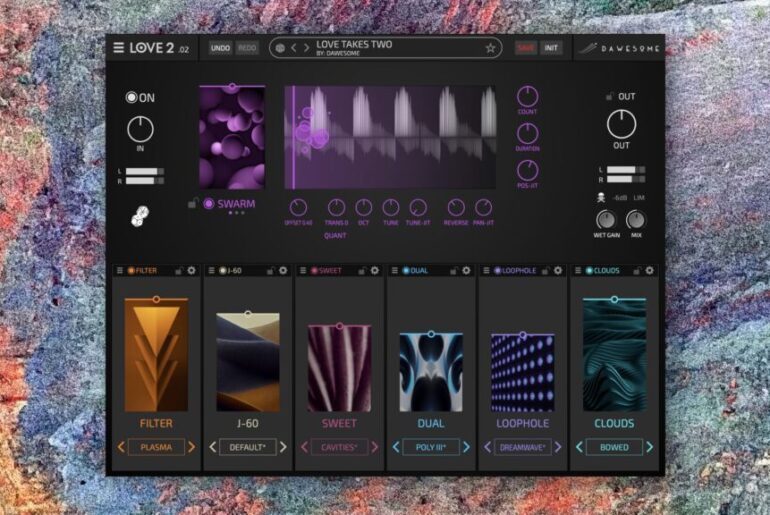770x515 pixels.
Task: Open the DEFAULT preset selector for J-60
Action: point(248,447)
